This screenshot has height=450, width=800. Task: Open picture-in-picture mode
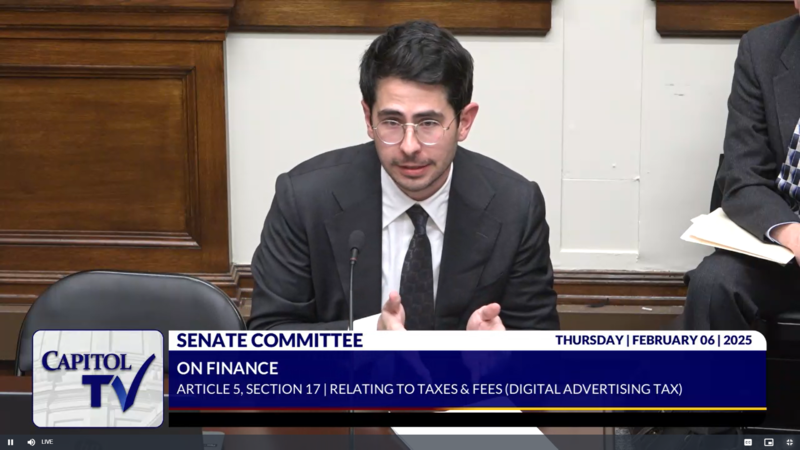click(x=769, y=442)
